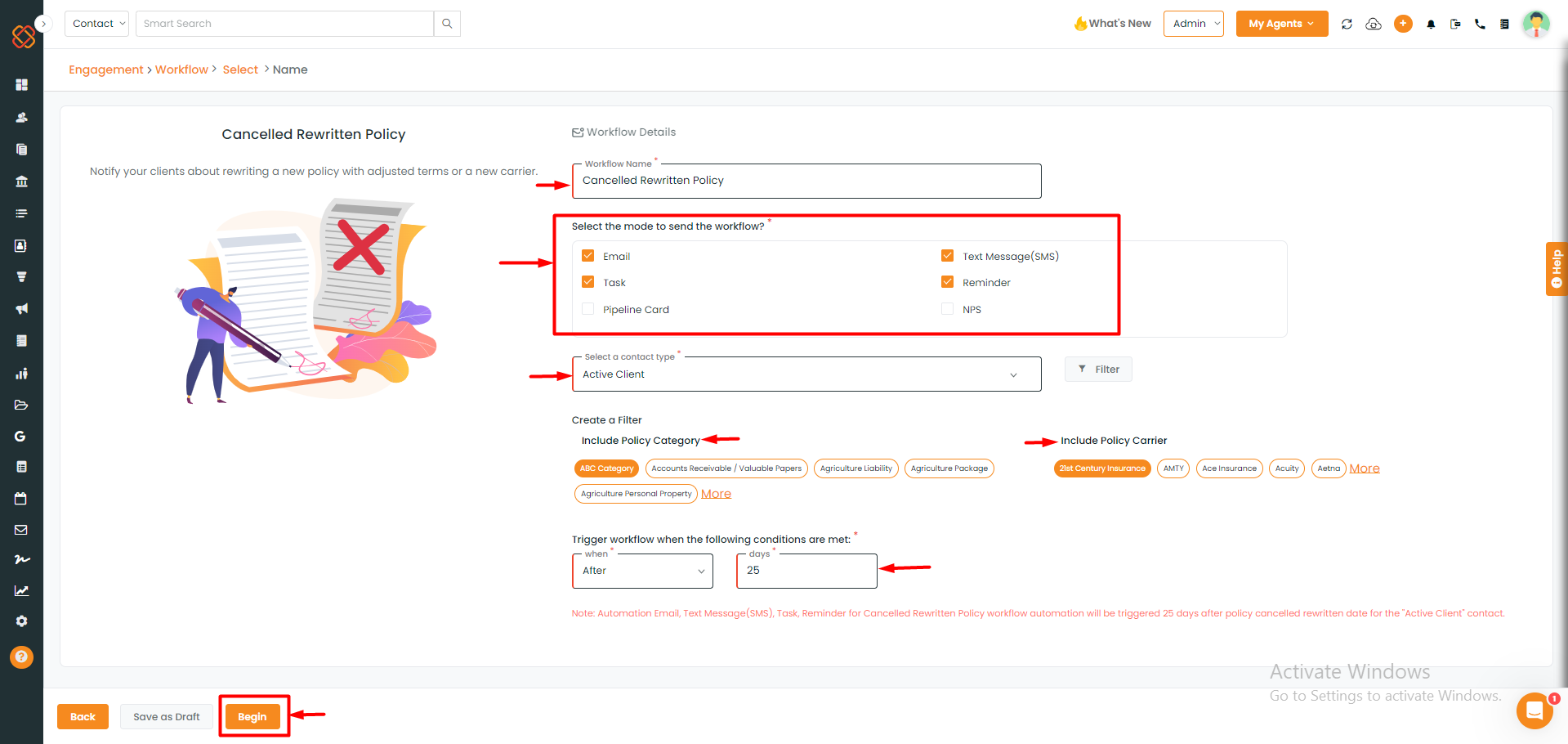Enable the Pipeline Card checkbox
The width and height of the screenshot is (1568, 744).
click(588, 309)
